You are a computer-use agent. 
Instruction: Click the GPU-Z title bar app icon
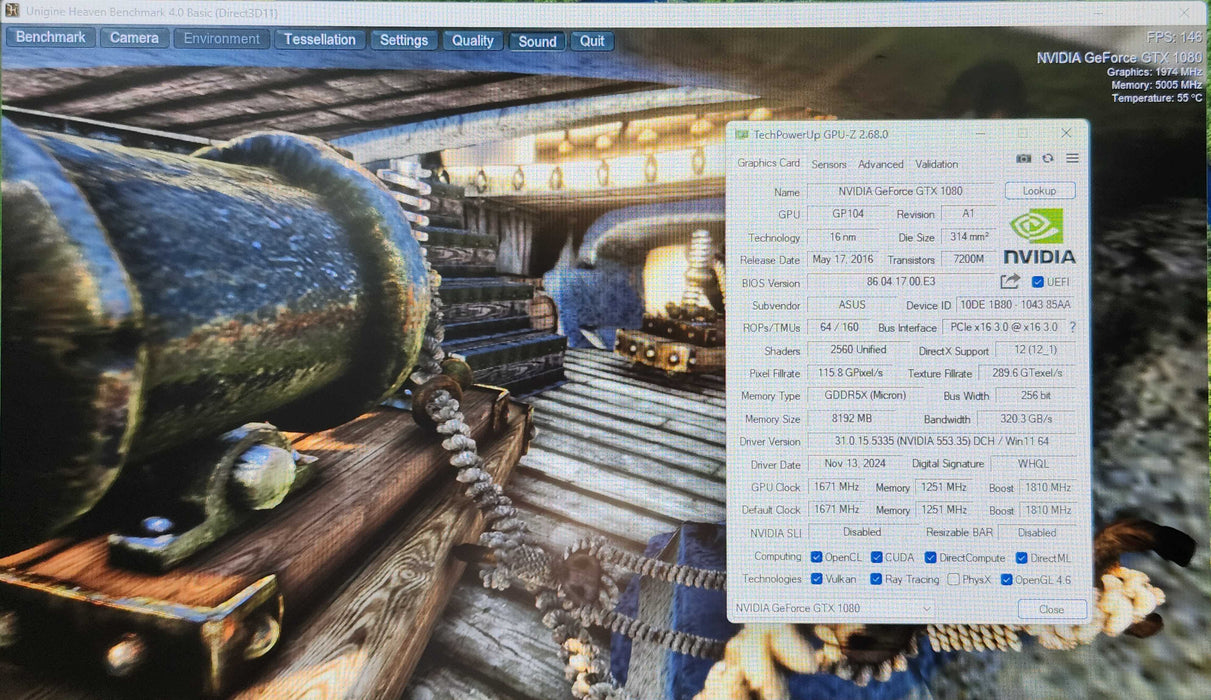coord(741,134)
